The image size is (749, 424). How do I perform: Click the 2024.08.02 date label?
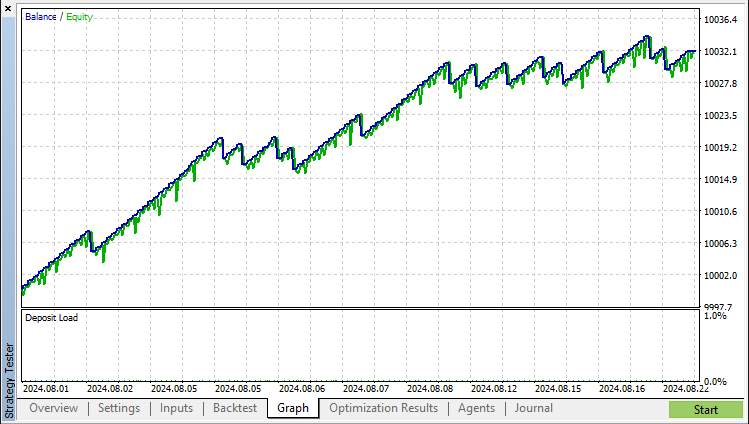(110, 389)
